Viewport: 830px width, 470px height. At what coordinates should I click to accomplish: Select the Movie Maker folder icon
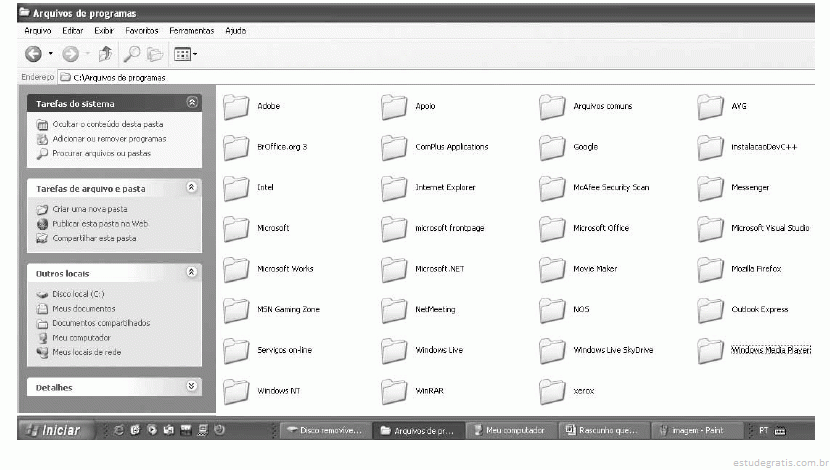[552, 270]
